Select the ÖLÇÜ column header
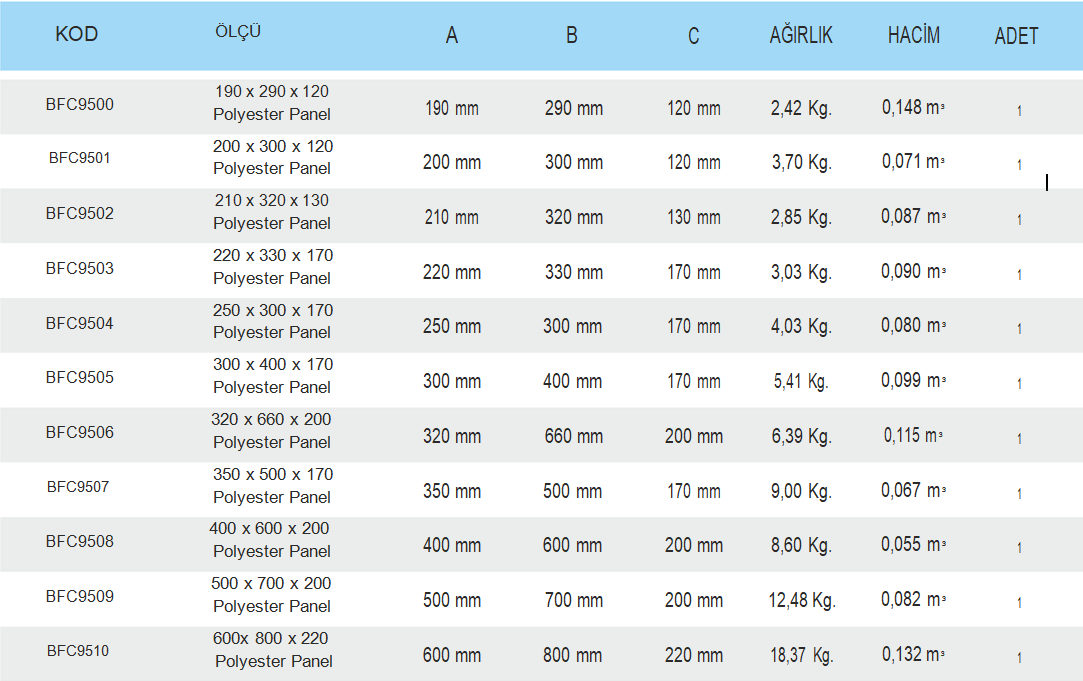This screenshot has height=681, width=1083. point(238,32)
